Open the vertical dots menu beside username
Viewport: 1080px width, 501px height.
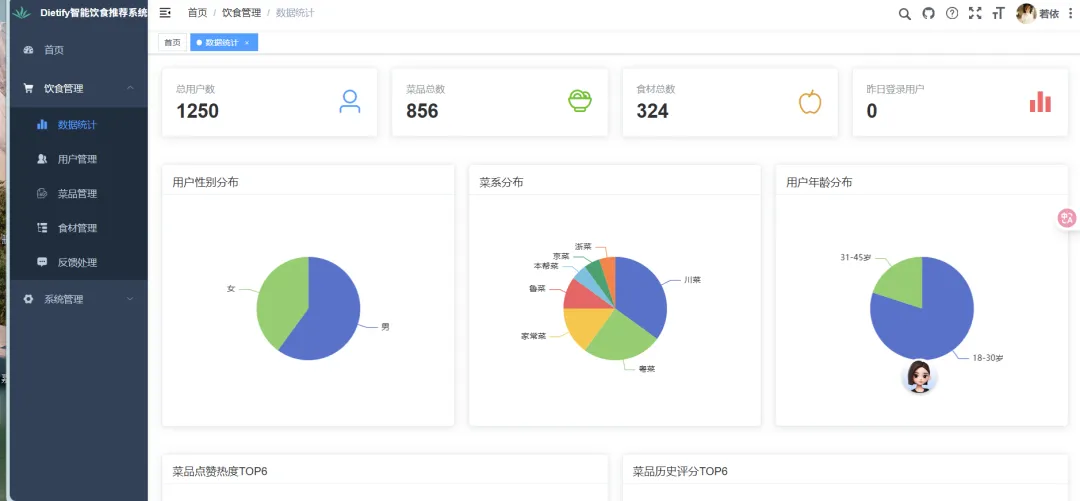[1071, 14]
